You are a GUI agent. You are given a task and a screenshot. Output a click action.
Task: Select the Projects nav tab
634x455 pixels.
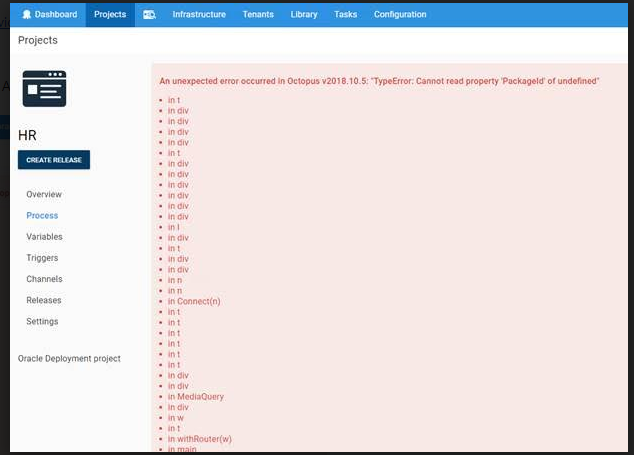(110, 15)
